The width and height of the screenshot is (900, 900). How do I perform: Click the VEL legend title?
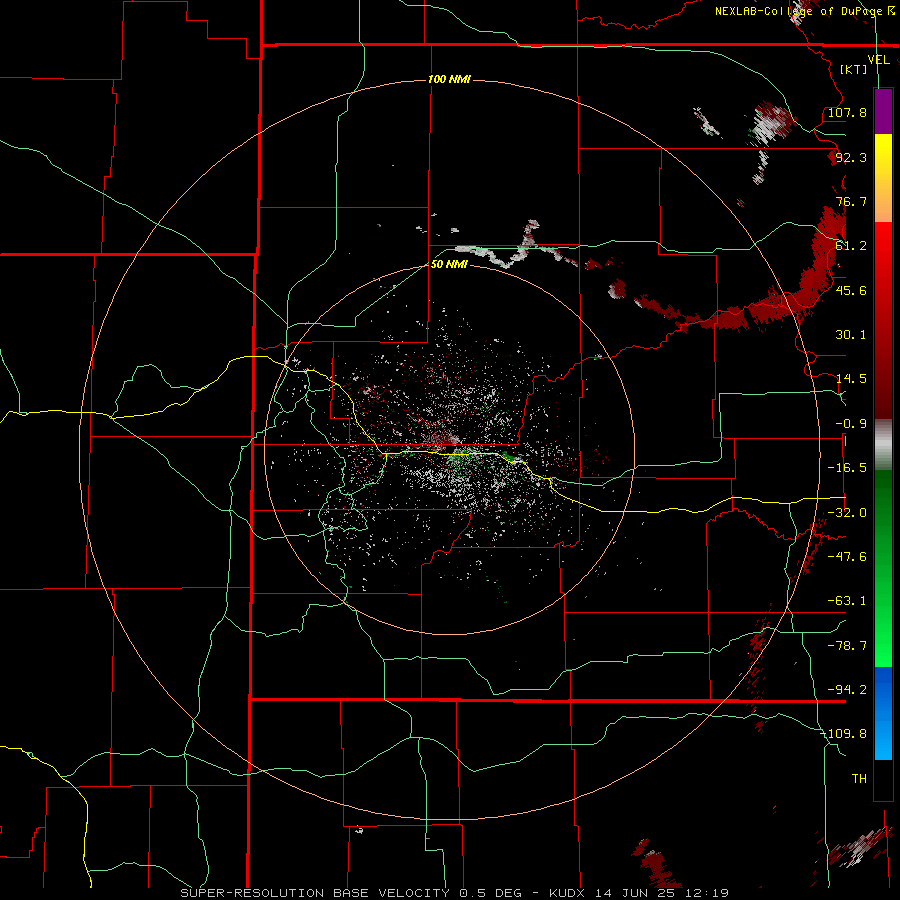click(x=878, y=60)
